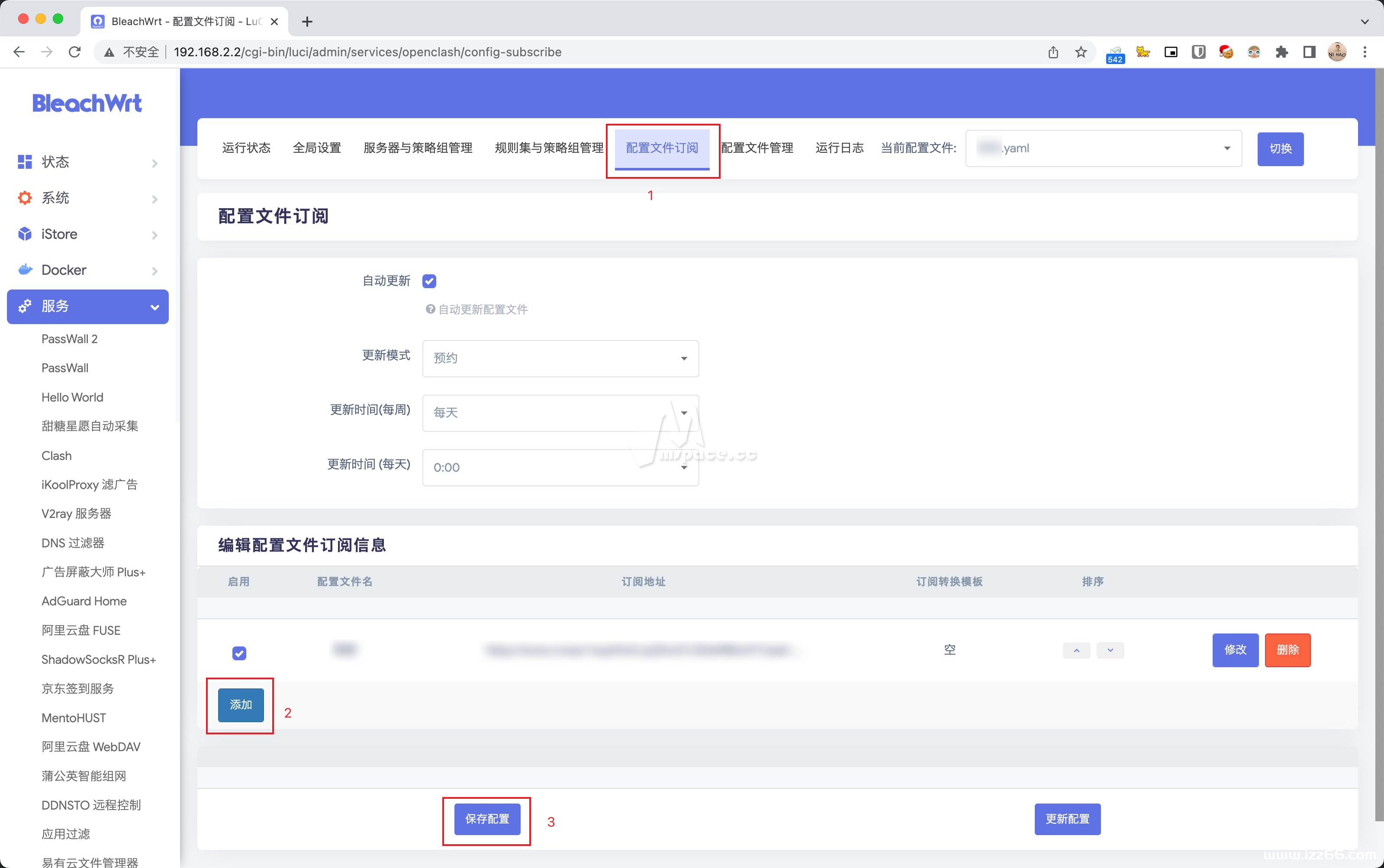The width and height of the screenshot is (1384, 868).
Task: Bookmark this page with the star icon
Action: click(1080, 51)
